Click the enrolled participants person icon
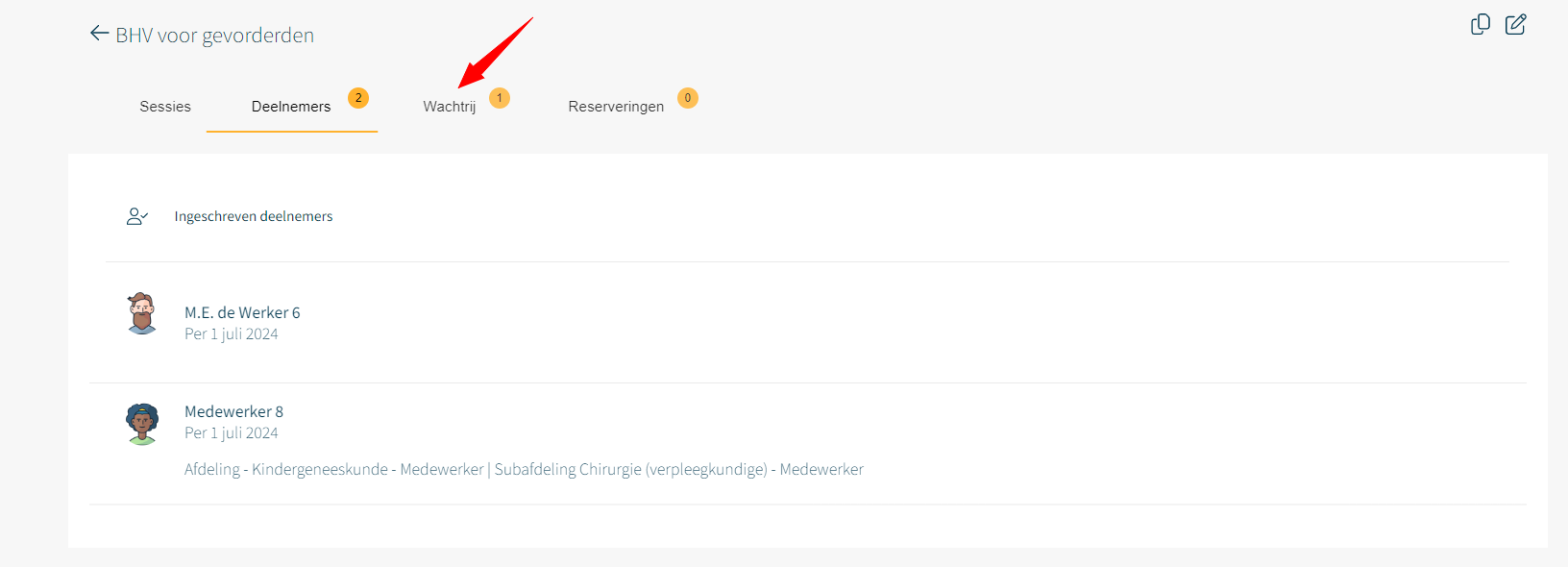The width and height of the screenshot is (1568, 567). [x=137, y=216]
